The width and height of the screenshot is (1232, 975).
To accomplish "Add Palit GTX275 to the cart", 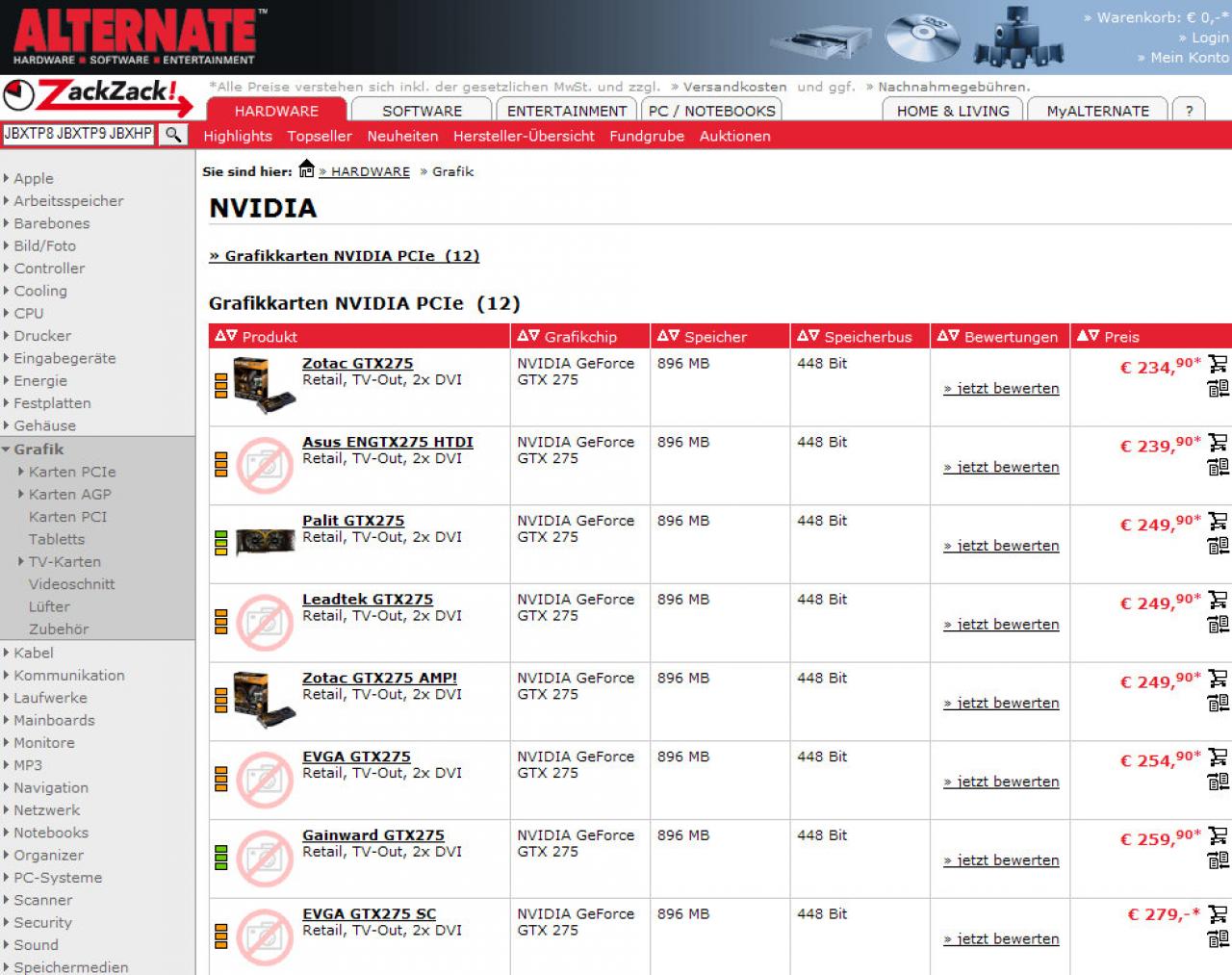I will tap(1218, 521).
